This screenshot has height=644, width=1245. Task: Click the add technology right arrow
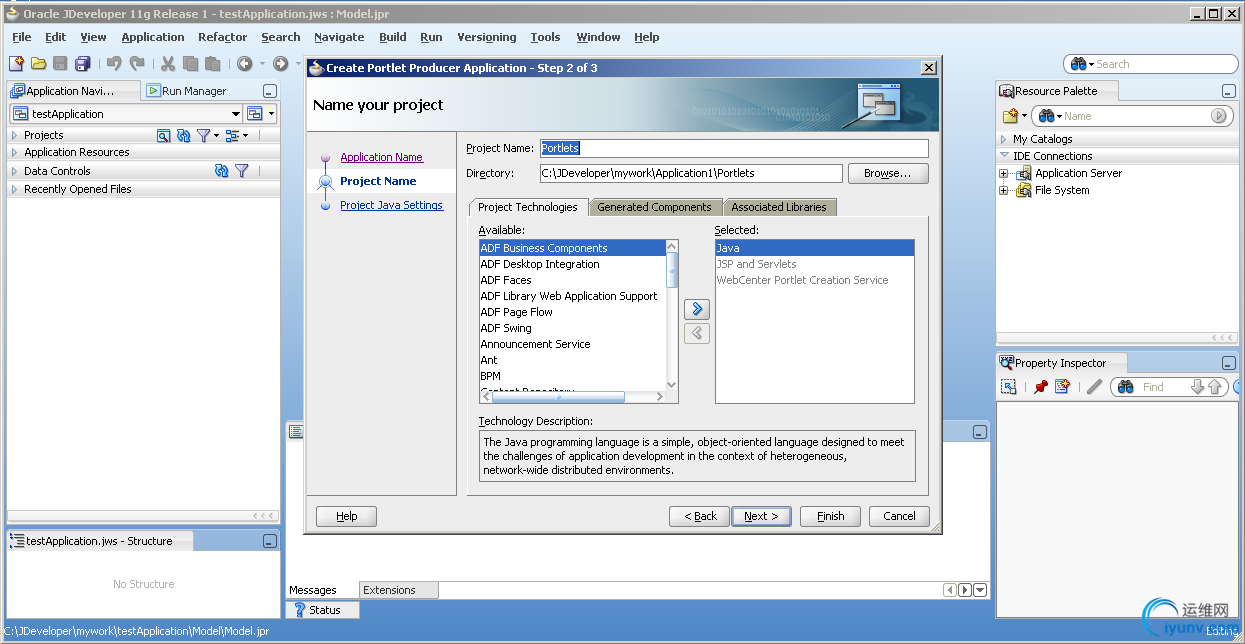coord(697,309)
